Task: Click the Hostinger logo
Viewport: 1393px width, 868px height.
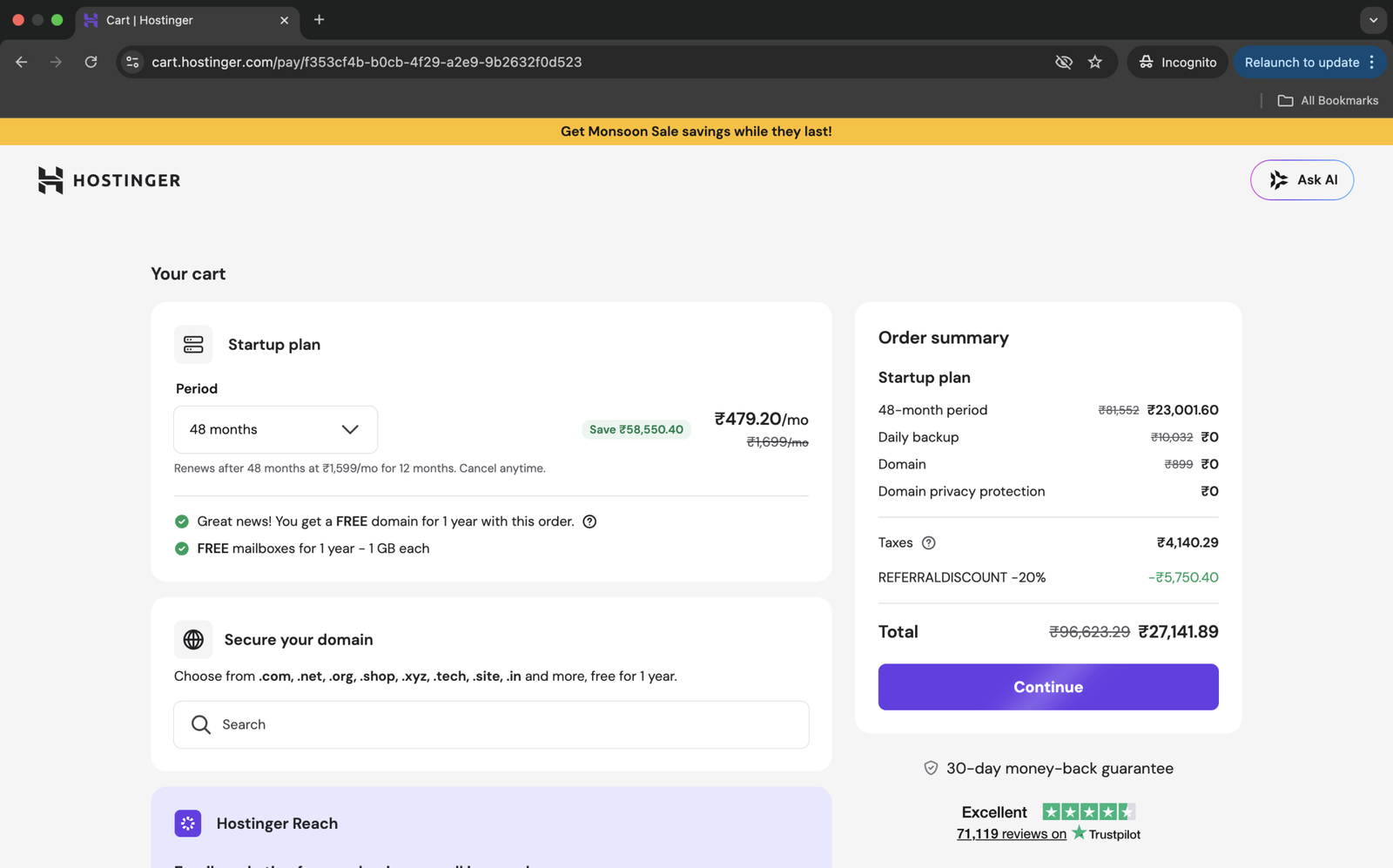Action: [x=109, y=180]
